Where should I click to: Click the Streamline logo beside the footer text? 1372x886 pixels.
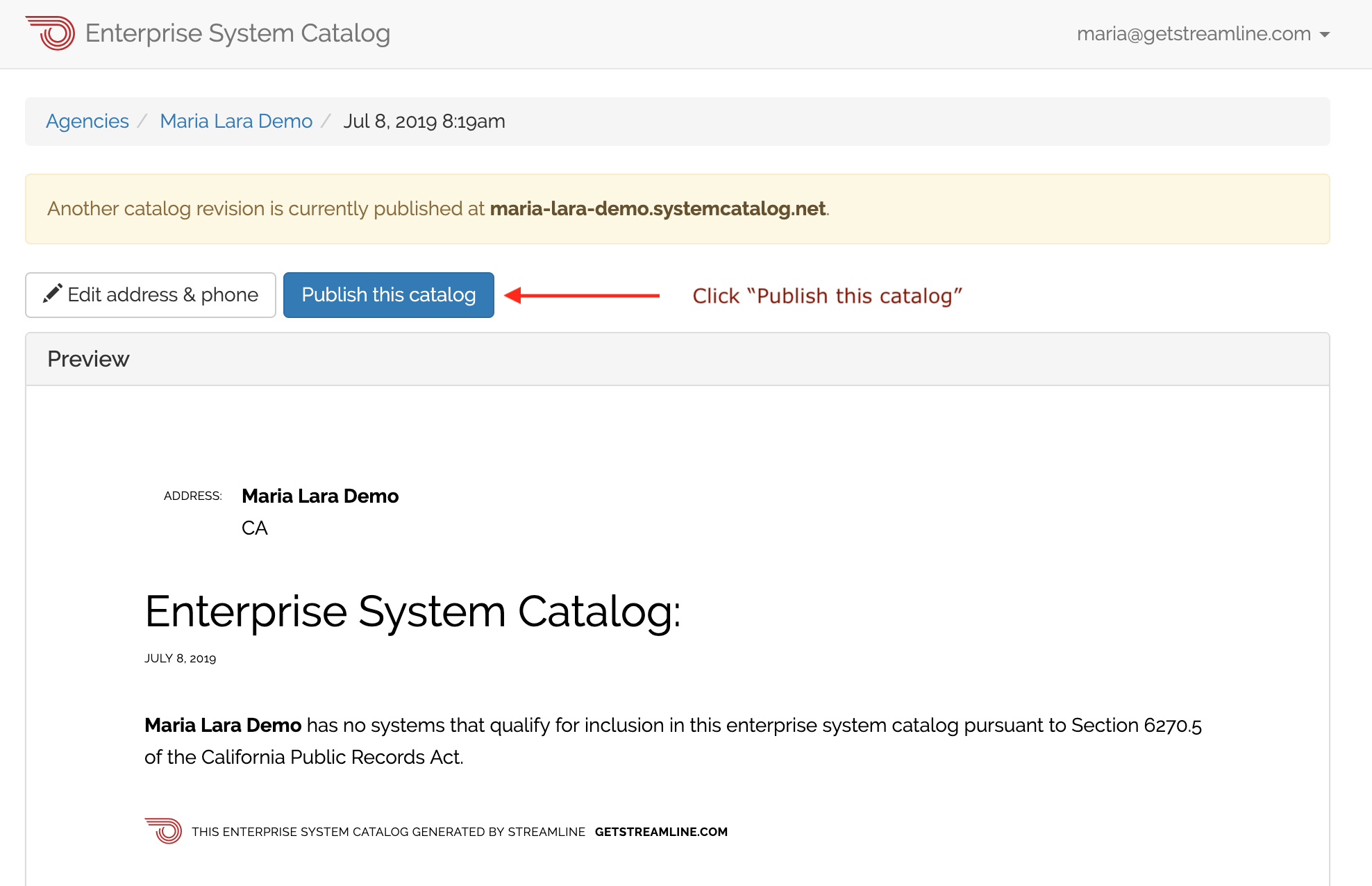click(162, 830)
